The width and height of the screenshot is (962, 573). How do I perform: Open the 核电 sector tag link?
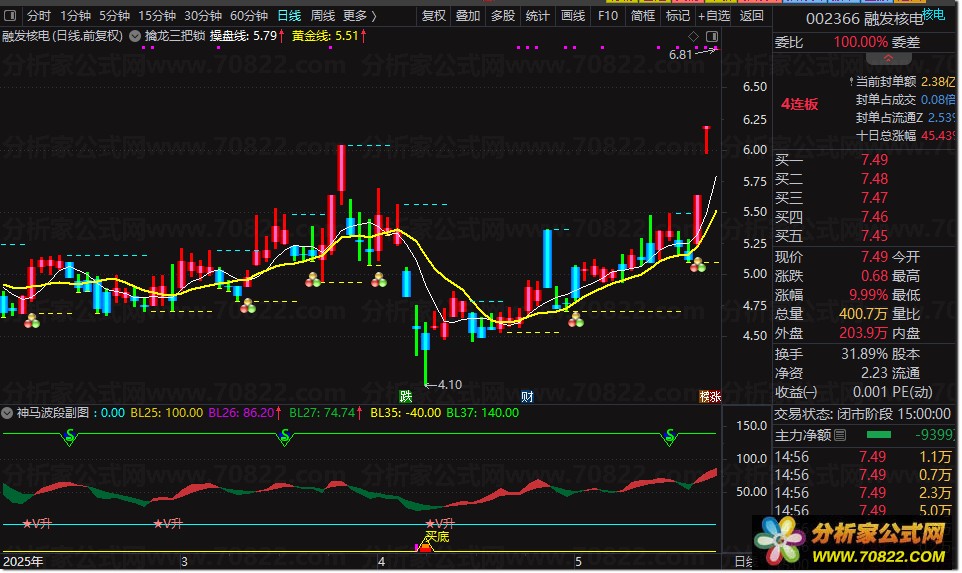(934, 14)
